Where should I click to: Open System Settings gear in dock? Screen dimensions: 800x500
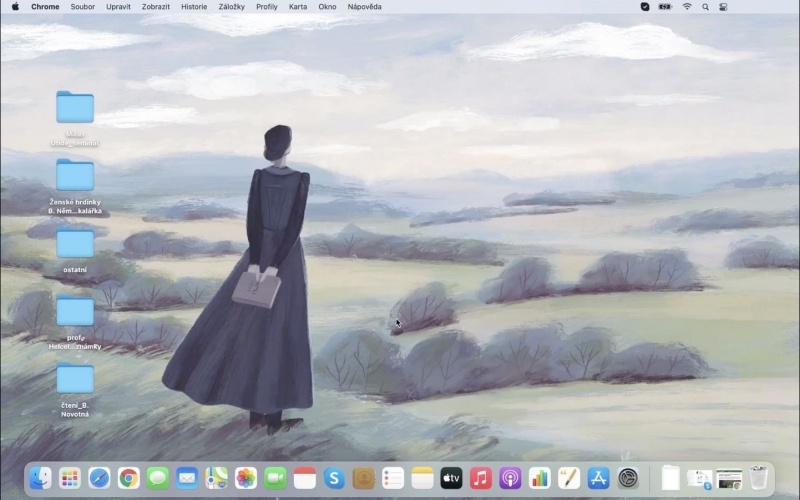[x=628, y=478]
